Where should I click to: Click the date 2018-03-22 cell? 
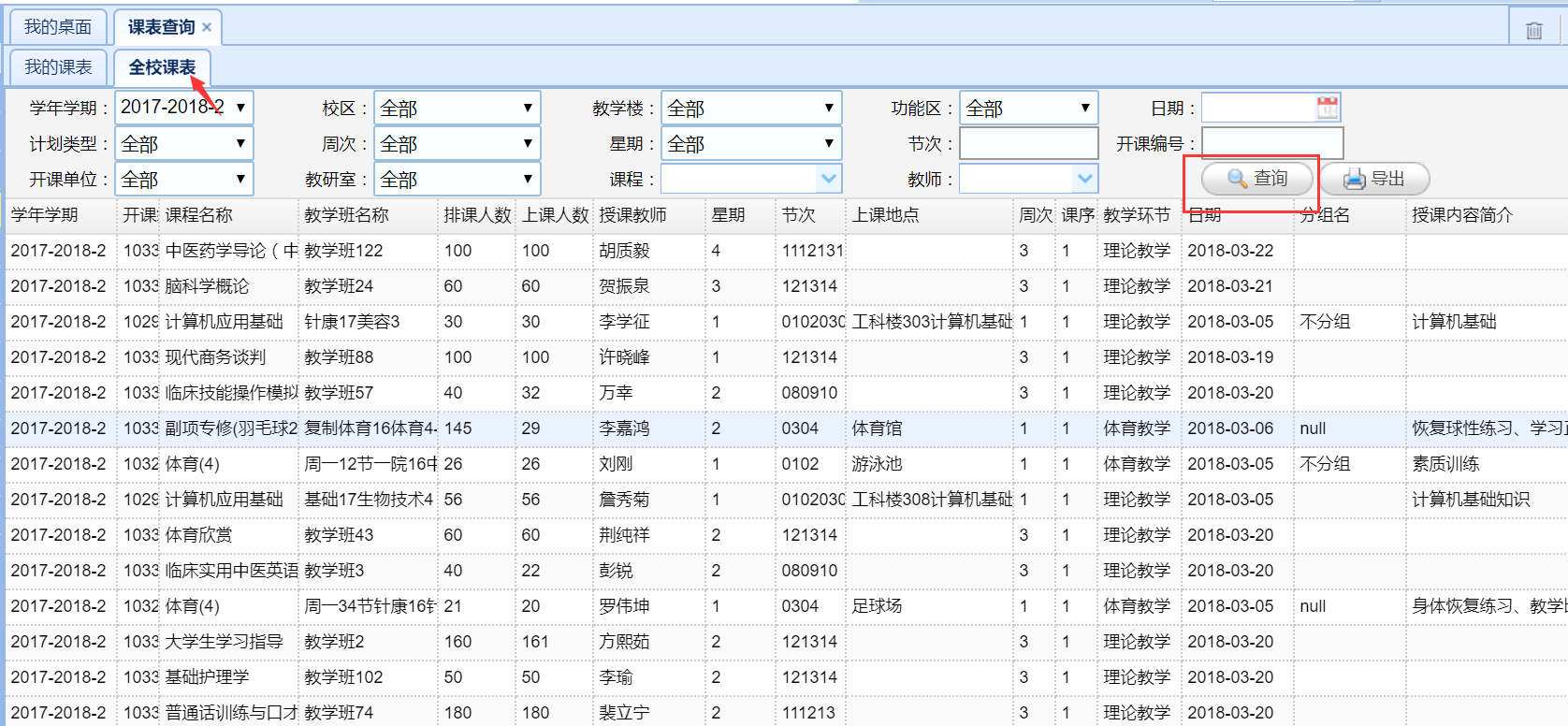(1237, 251)
